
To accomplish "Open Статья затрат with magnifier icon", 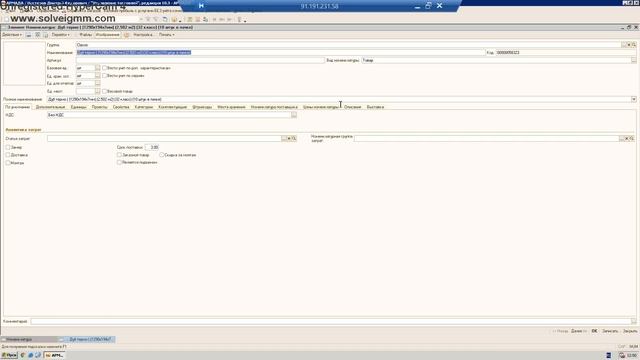I will 294,139.
